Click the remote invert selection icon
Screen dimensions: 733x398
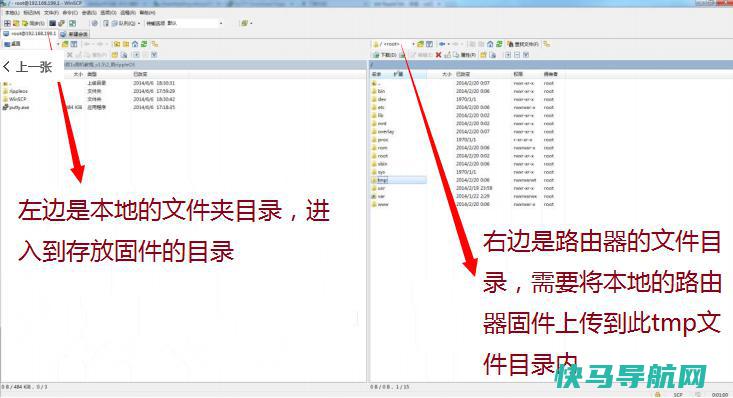point(526,55)
